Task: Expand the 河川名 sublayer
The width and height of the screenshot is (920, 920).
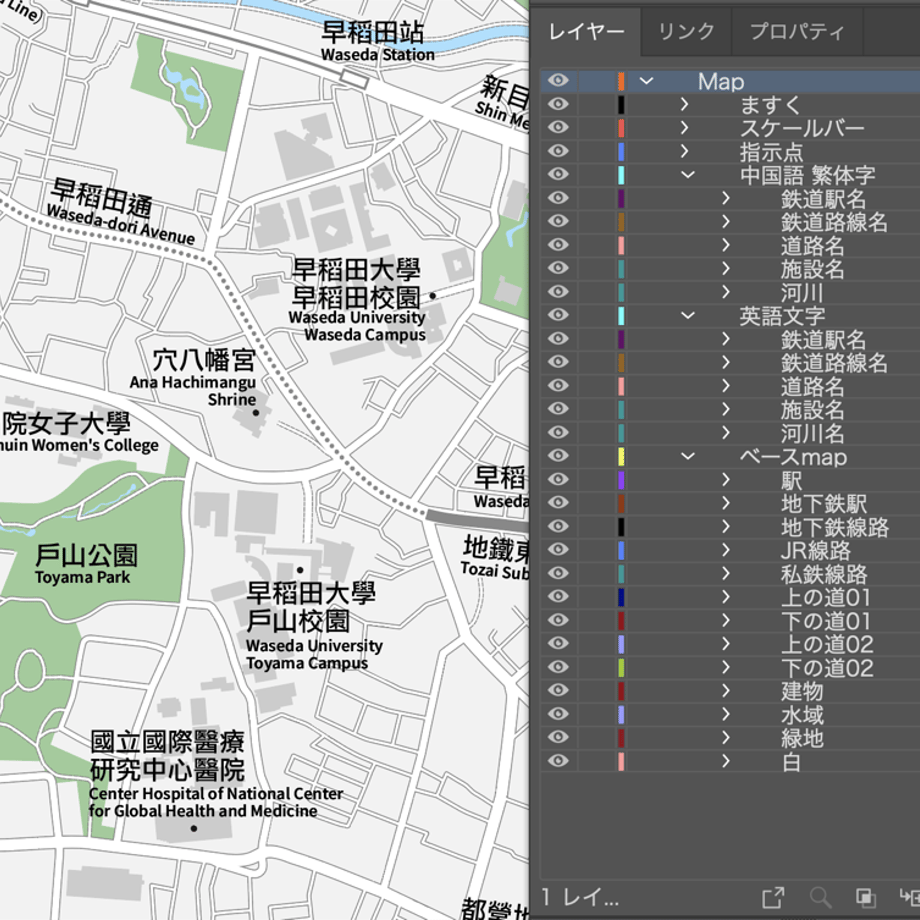Action: [x=726, y=433]
